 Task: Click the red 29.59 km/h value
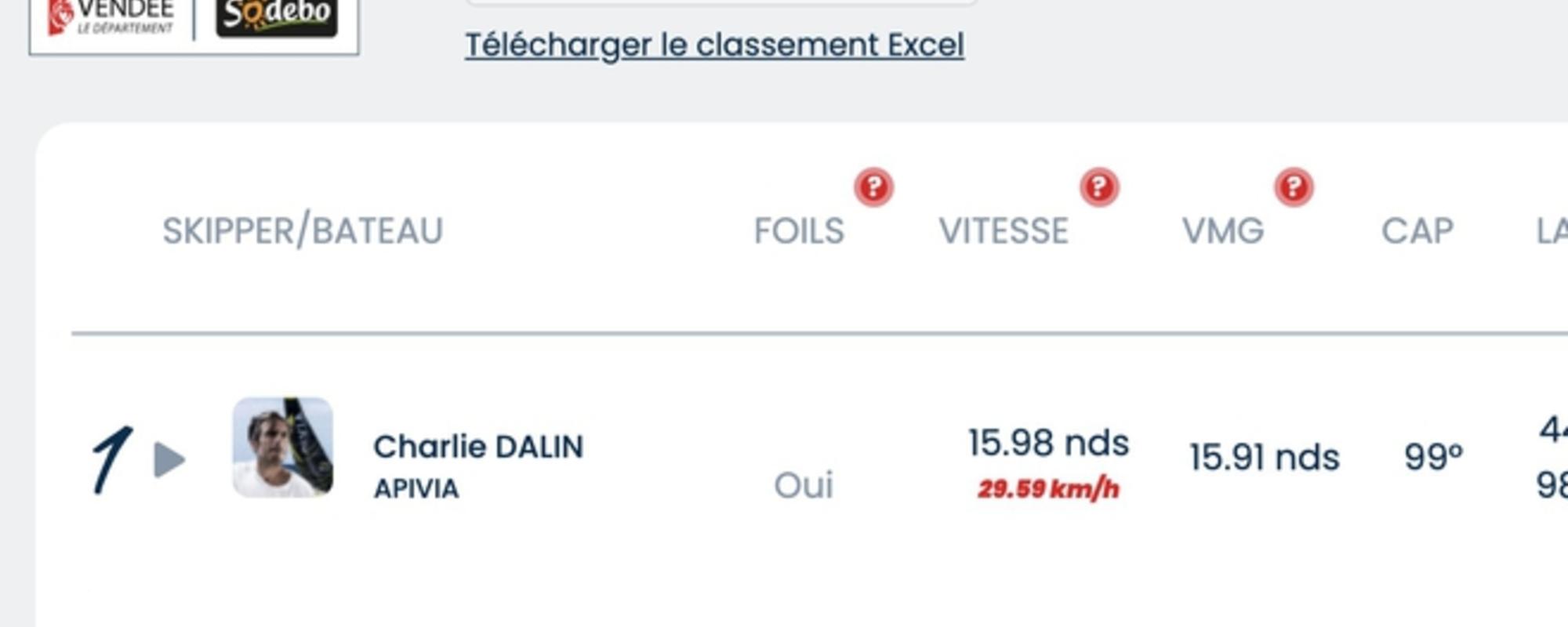point(1048,489)
